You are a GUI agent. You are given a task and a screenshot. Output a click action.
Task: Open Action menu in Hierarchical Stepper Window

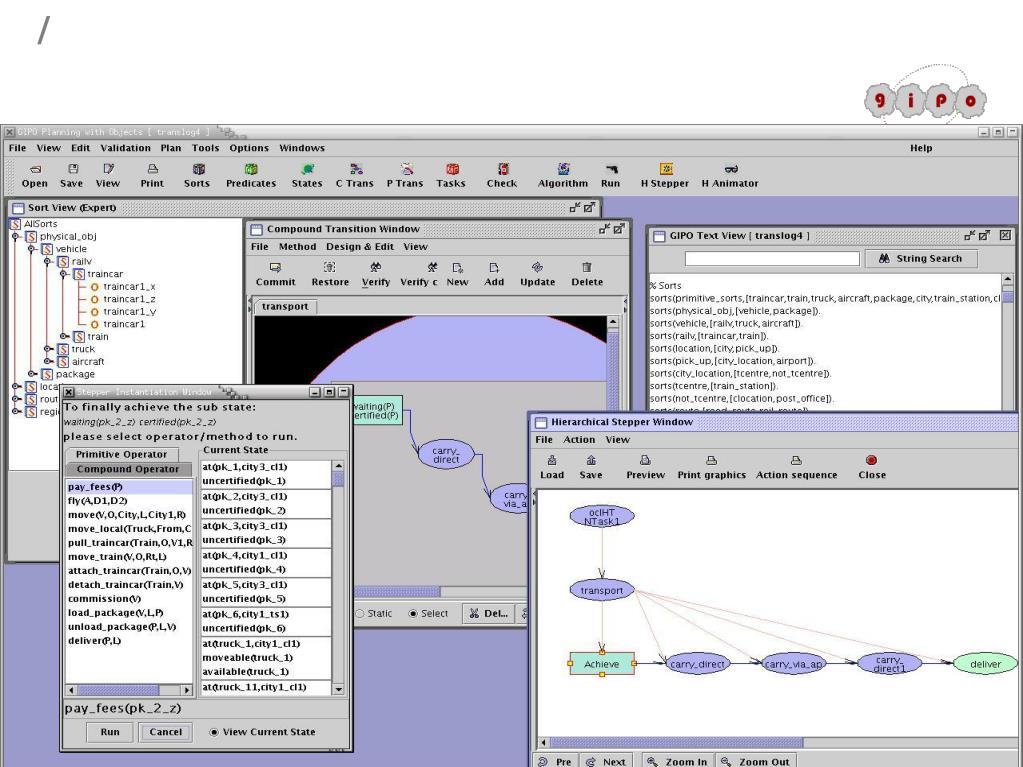pyautogui.click(x=579, y=440)
